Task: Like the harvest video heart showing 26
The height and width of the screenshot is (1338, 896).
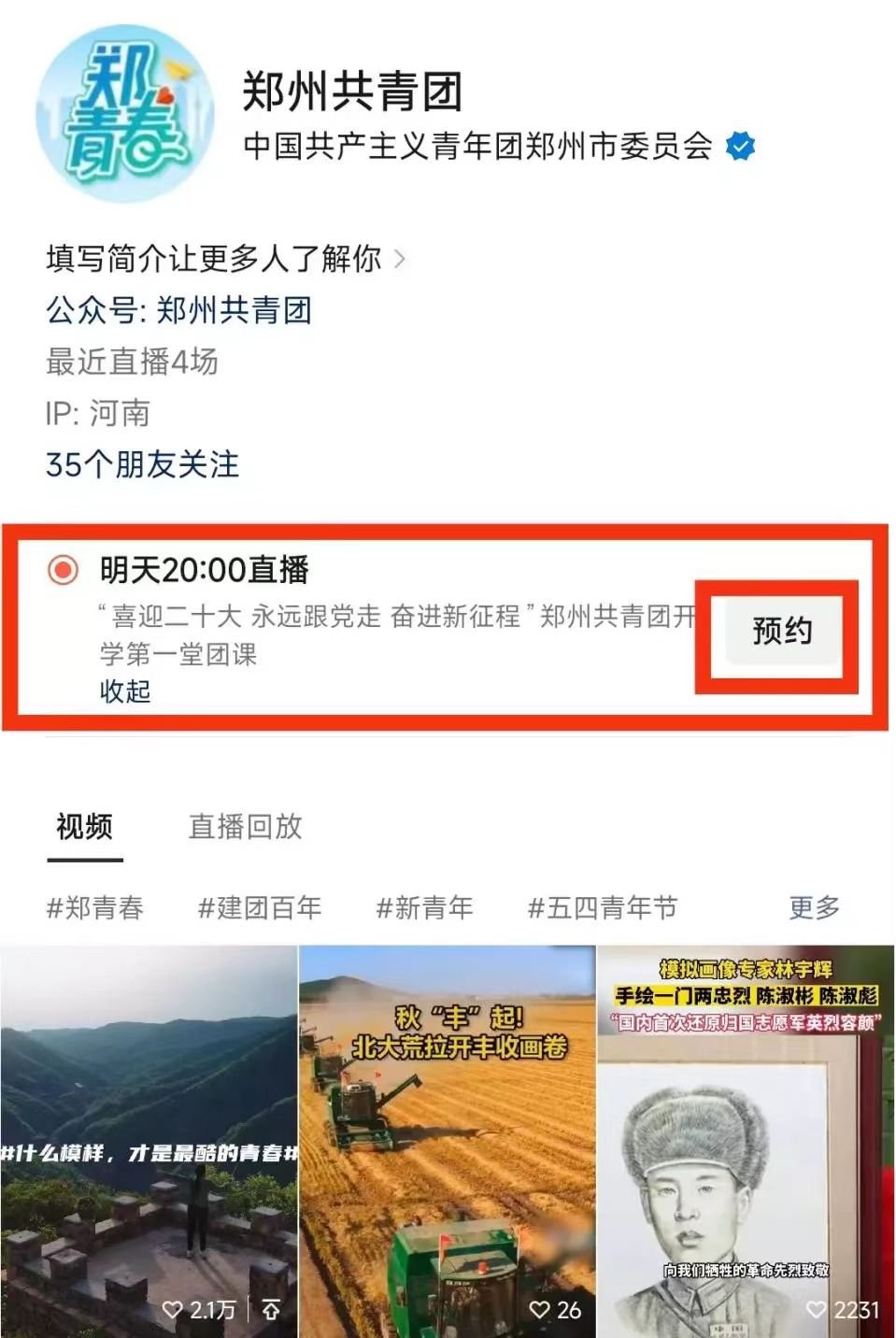Action: [x=539, y=1310]
